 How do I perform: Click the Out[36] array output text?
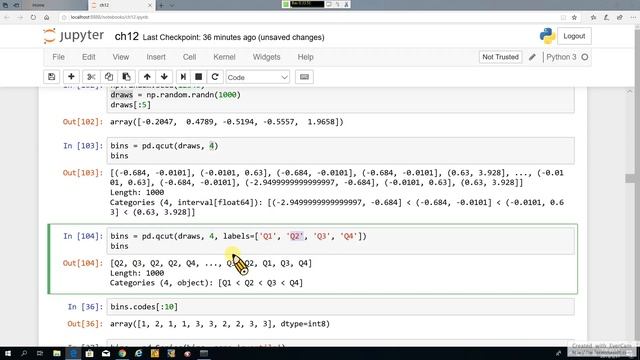tap(220, 324)
